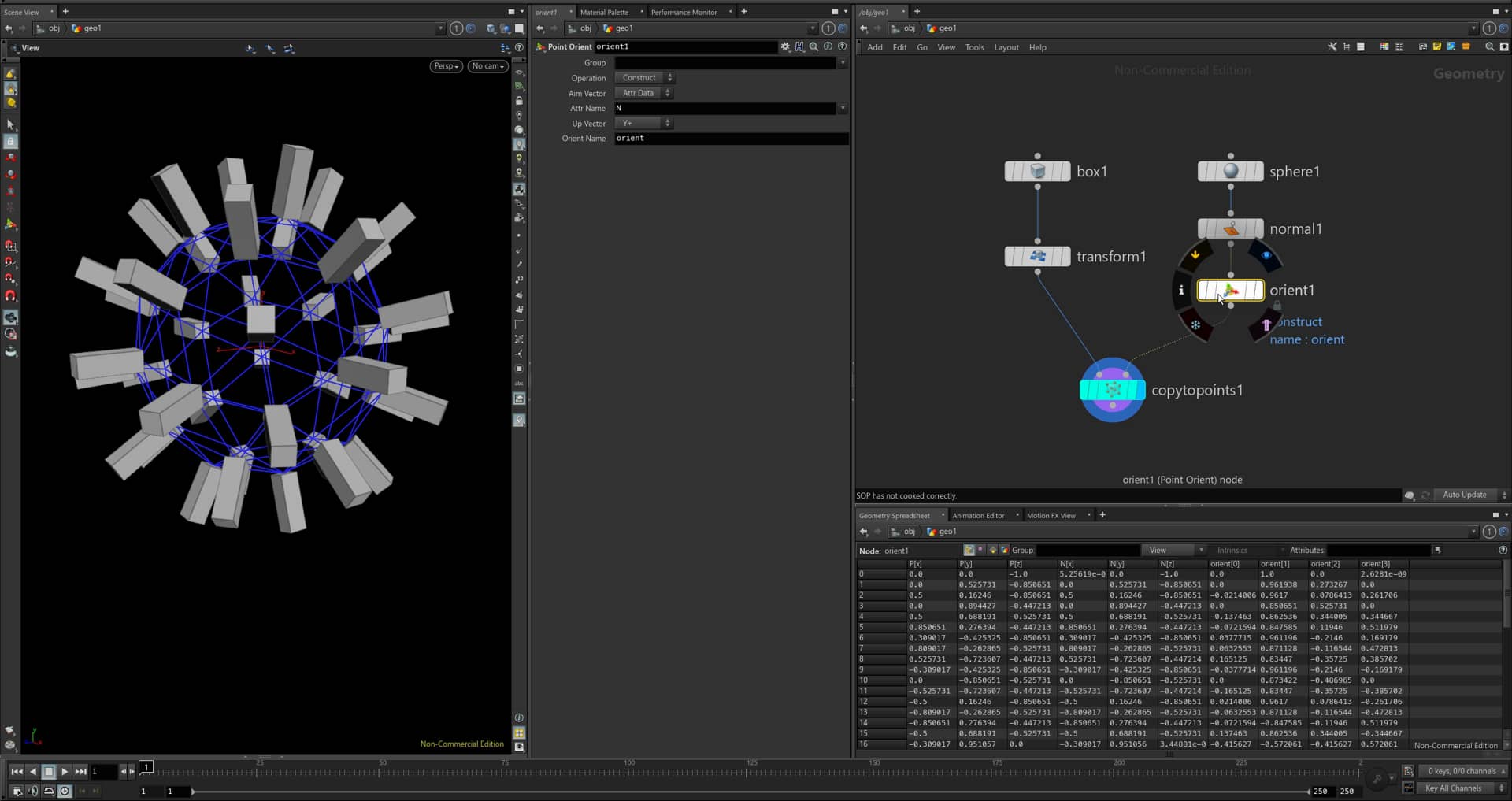Screen dimensions: 1512x801
Task: Open the Persp viewport menu
Action: 446,66
